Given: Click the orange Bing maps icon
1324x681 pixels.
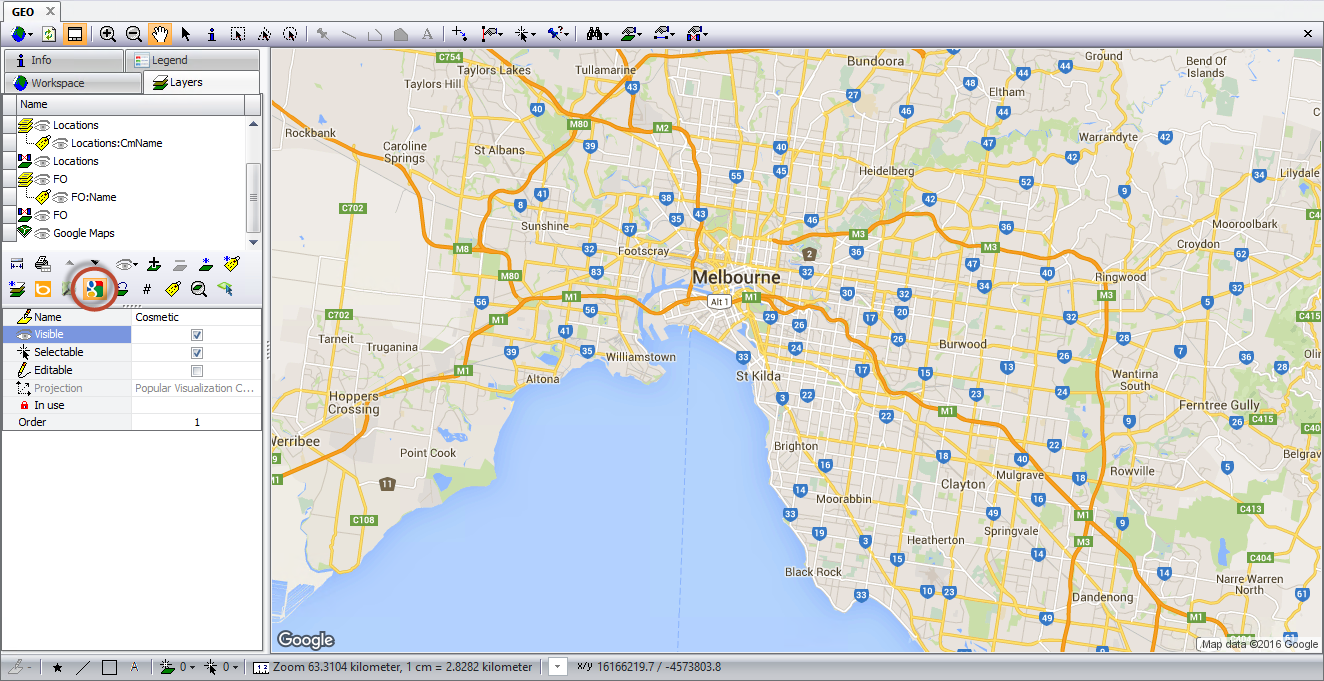Looking at the screenshot, I should point(43,289).
